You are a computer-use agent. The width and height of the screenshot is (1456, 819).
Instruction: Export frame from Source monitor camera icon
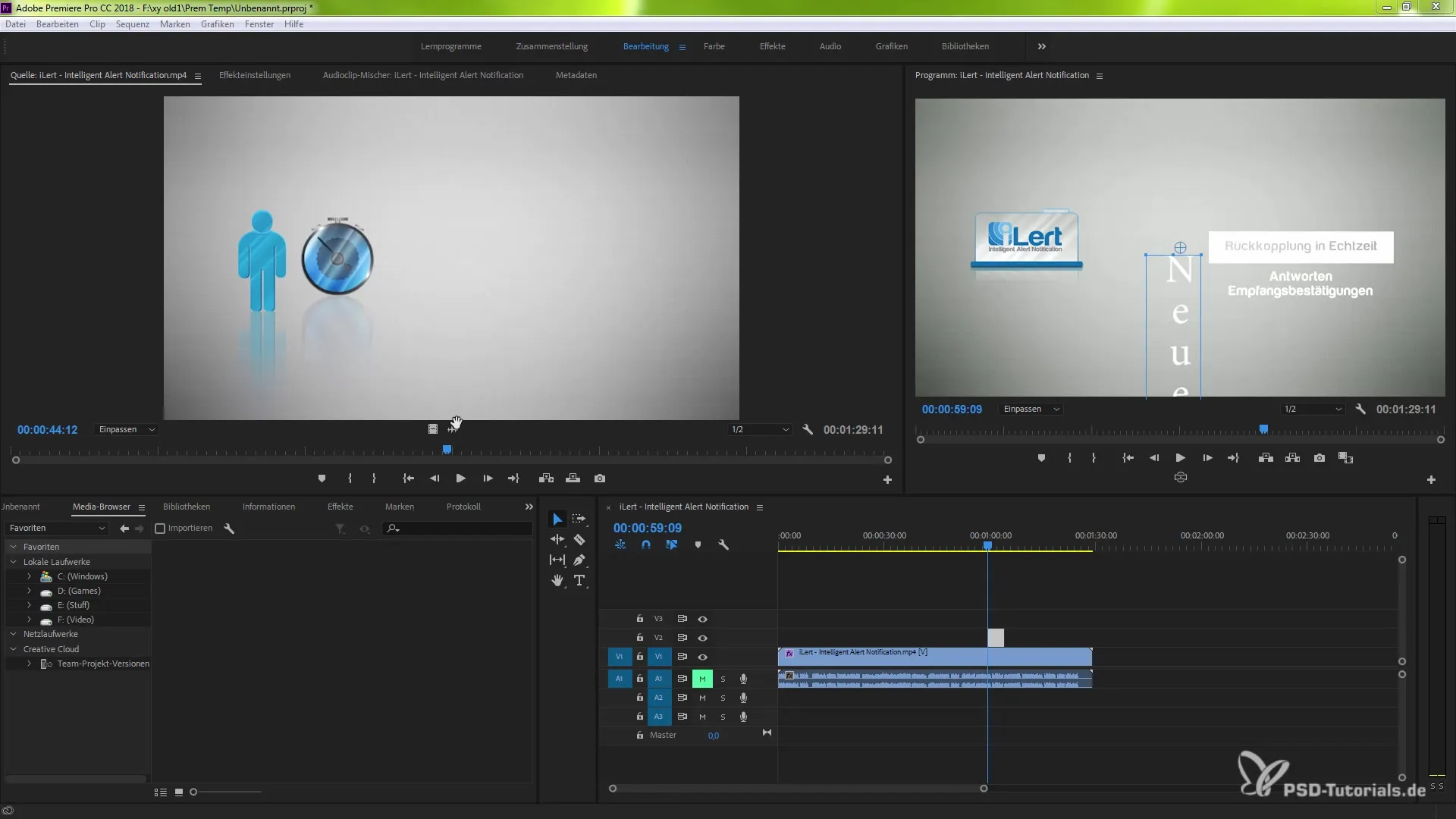pos(600,479)
